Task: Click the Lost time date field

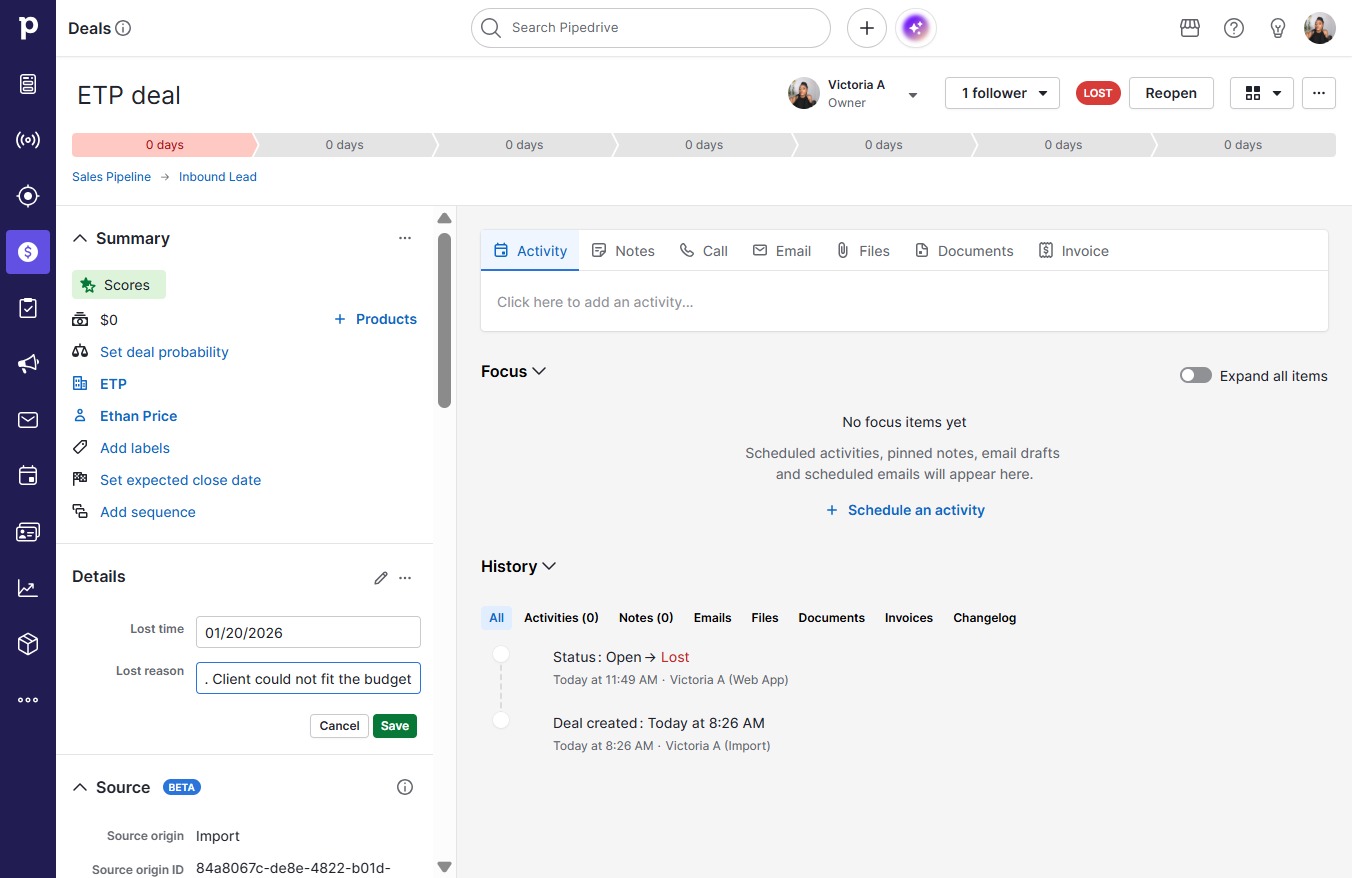Action: coord(308,632)
